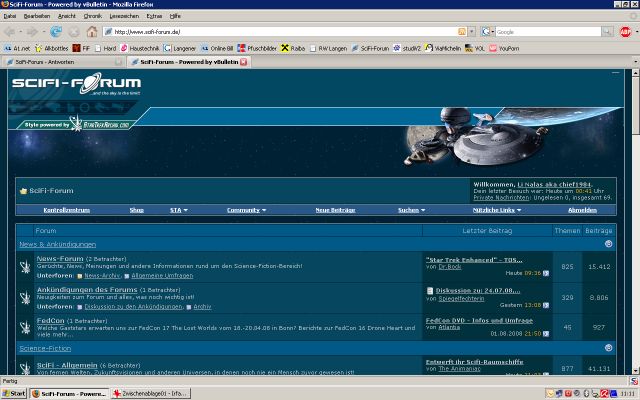
Task: Close the active SciFi-Forum tab
Action: [244, 61]
